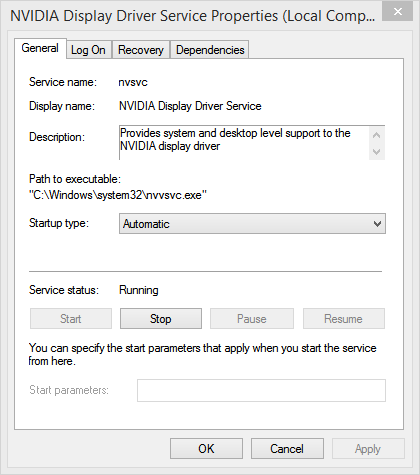Click the executable path text nvvsvc.exe

point(118,195)
